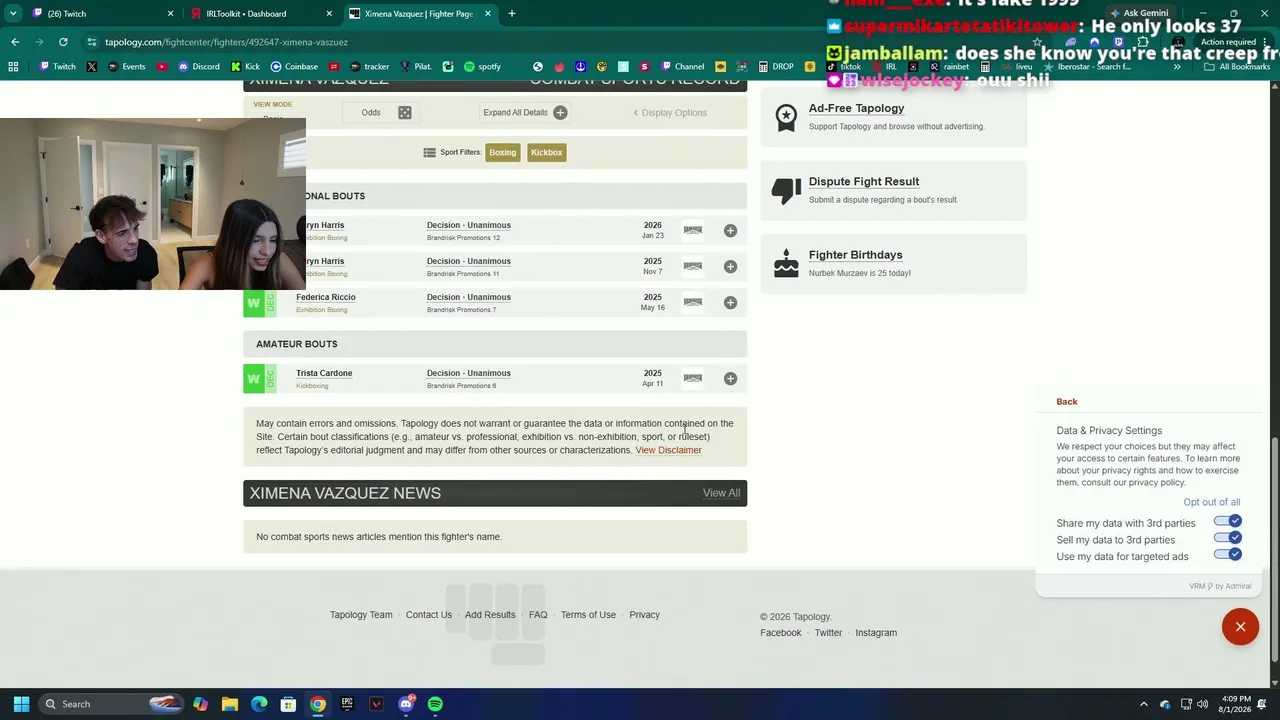The height and width of the screenshot is (720, 1280).
Task: Expand details for the Nov 7 2025 bout
Action: (x=730, y=266)
